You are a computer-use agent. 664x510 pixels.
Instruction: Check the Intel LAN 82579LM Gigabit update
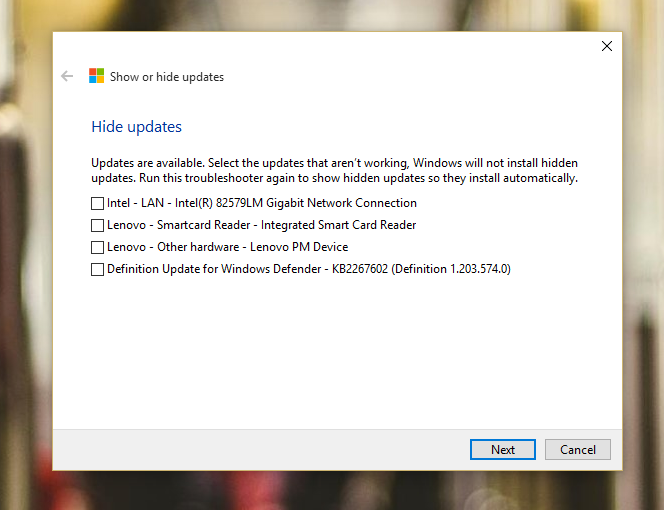[x=97, y=203]
